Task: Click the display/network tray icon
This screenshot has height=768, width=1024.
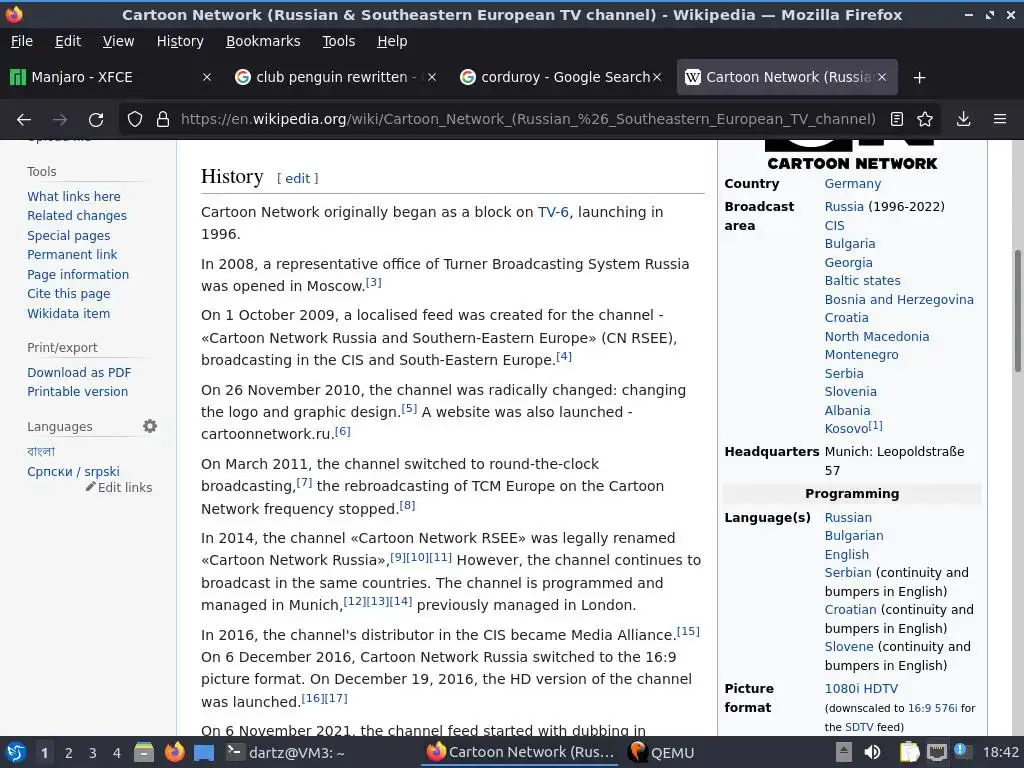Action: click(x=936, y=752)
